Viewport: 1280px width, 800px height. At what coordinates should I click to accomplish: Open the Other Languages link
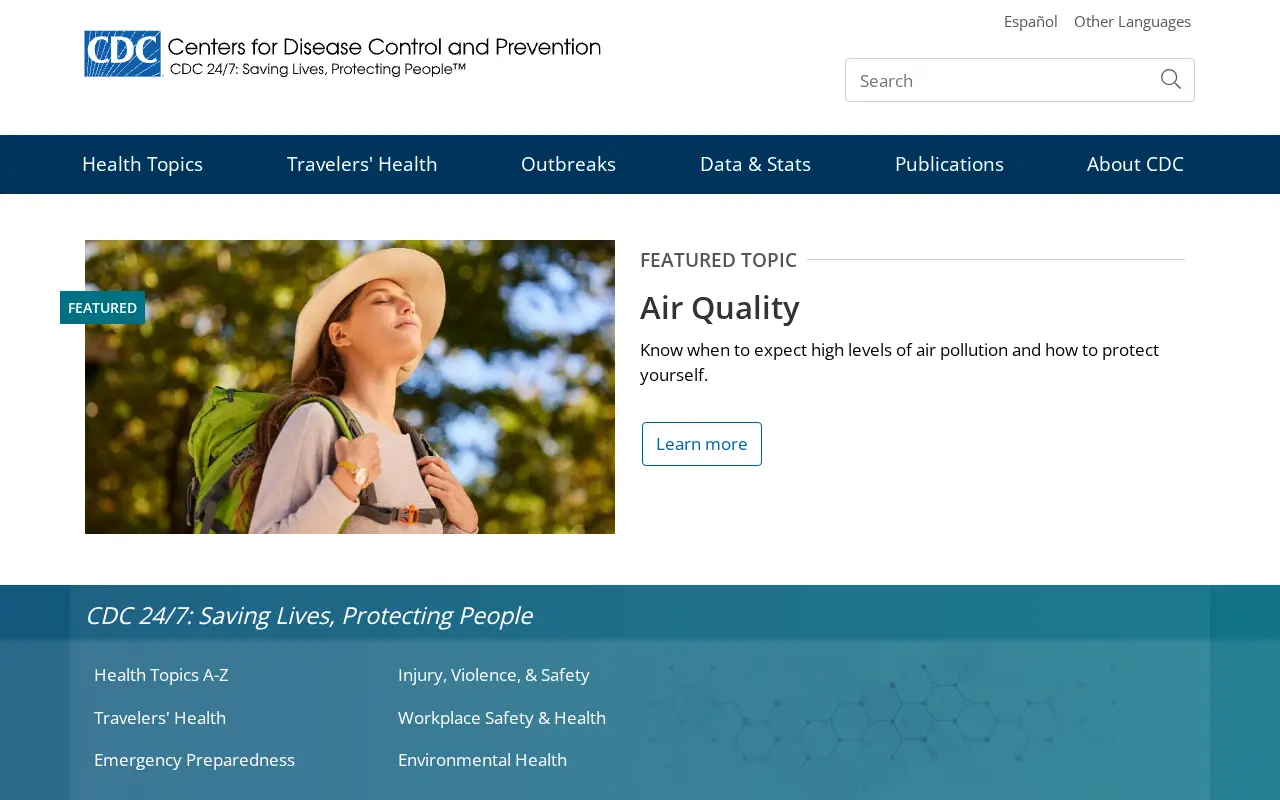point(1132,21)
